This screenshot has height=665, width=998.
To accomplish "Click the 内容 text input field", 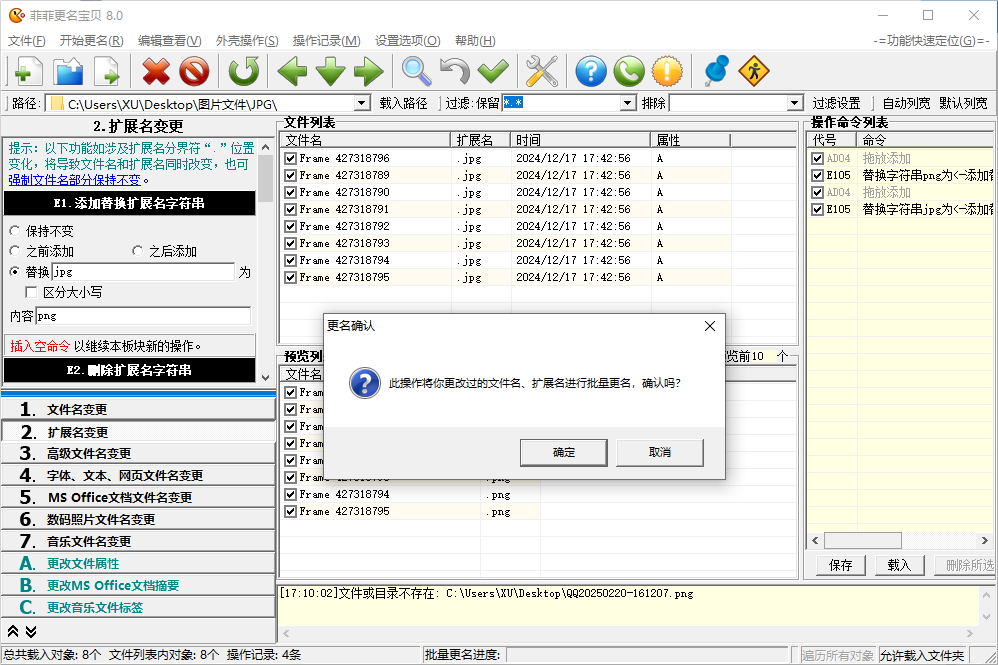I will click(143, 316).
